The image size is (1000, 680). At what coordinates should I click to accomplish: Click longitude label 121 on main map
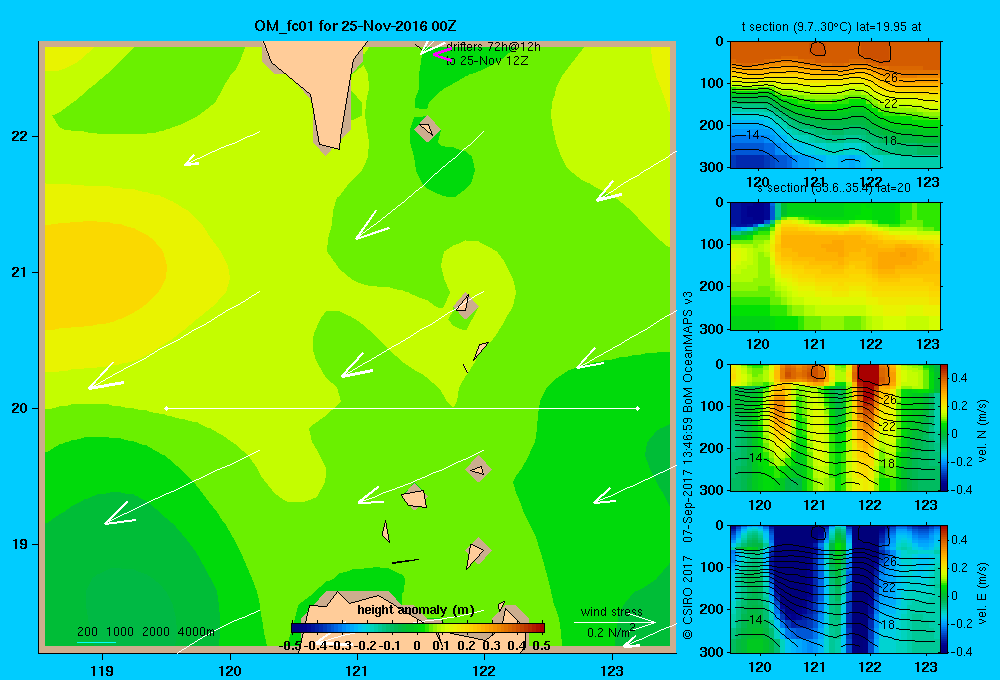pos(357,671)
